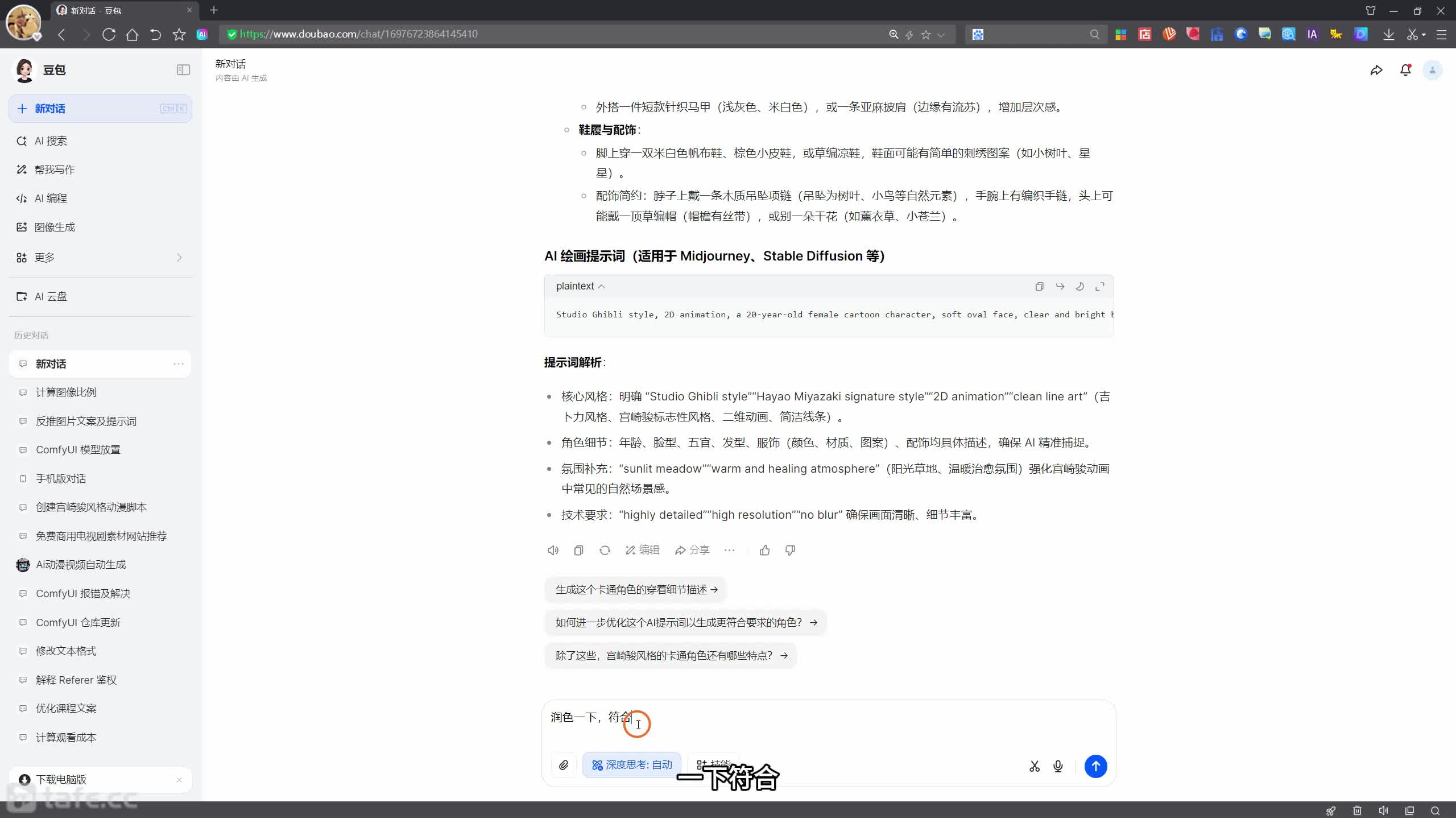1456x819 pixels.
Task: Send the message with the blue arrow
Action: click(x=1095, y=767)
